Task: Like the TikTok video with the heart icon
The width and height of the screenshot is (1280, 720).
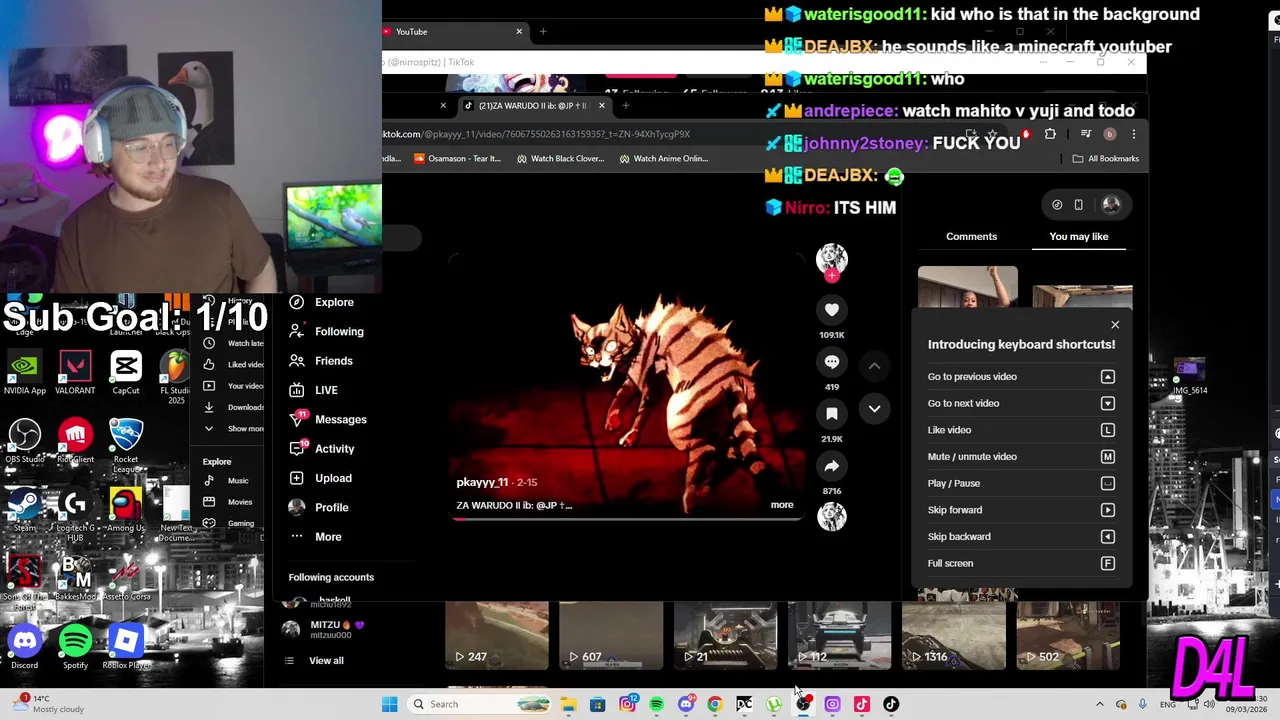Action: [x=832, y=310]
